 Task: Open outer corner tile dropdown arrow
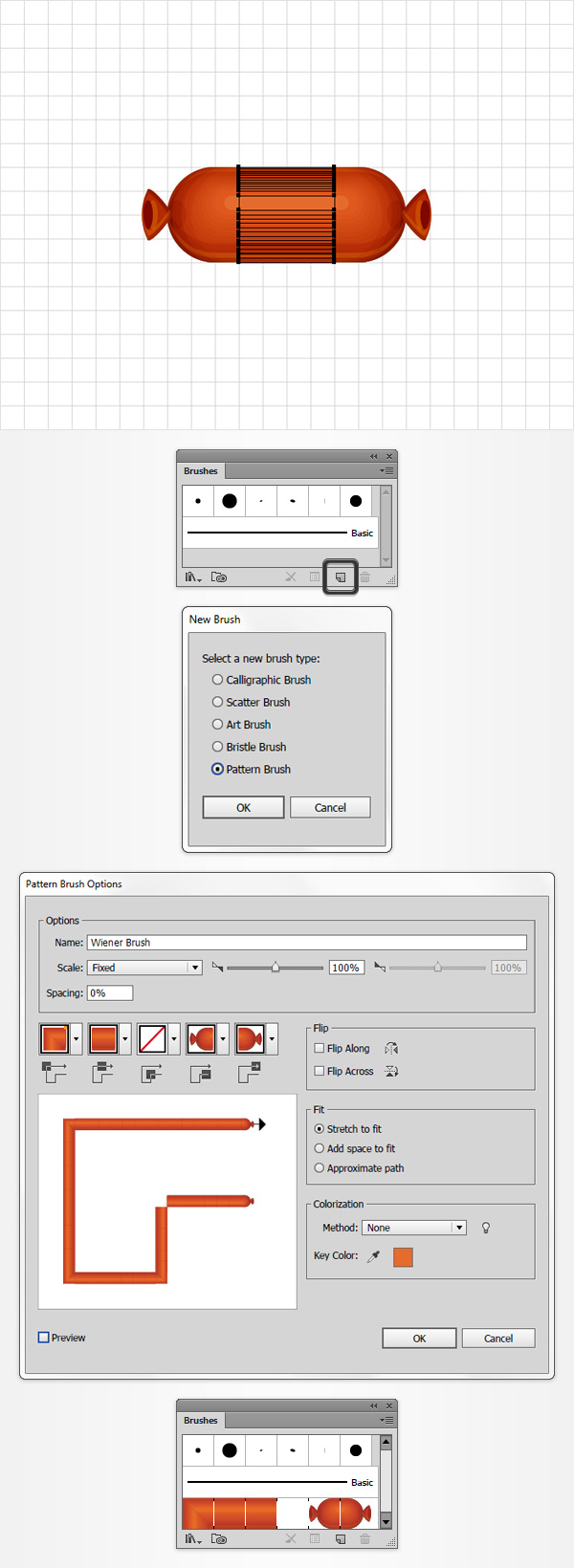click(77, 1038)
